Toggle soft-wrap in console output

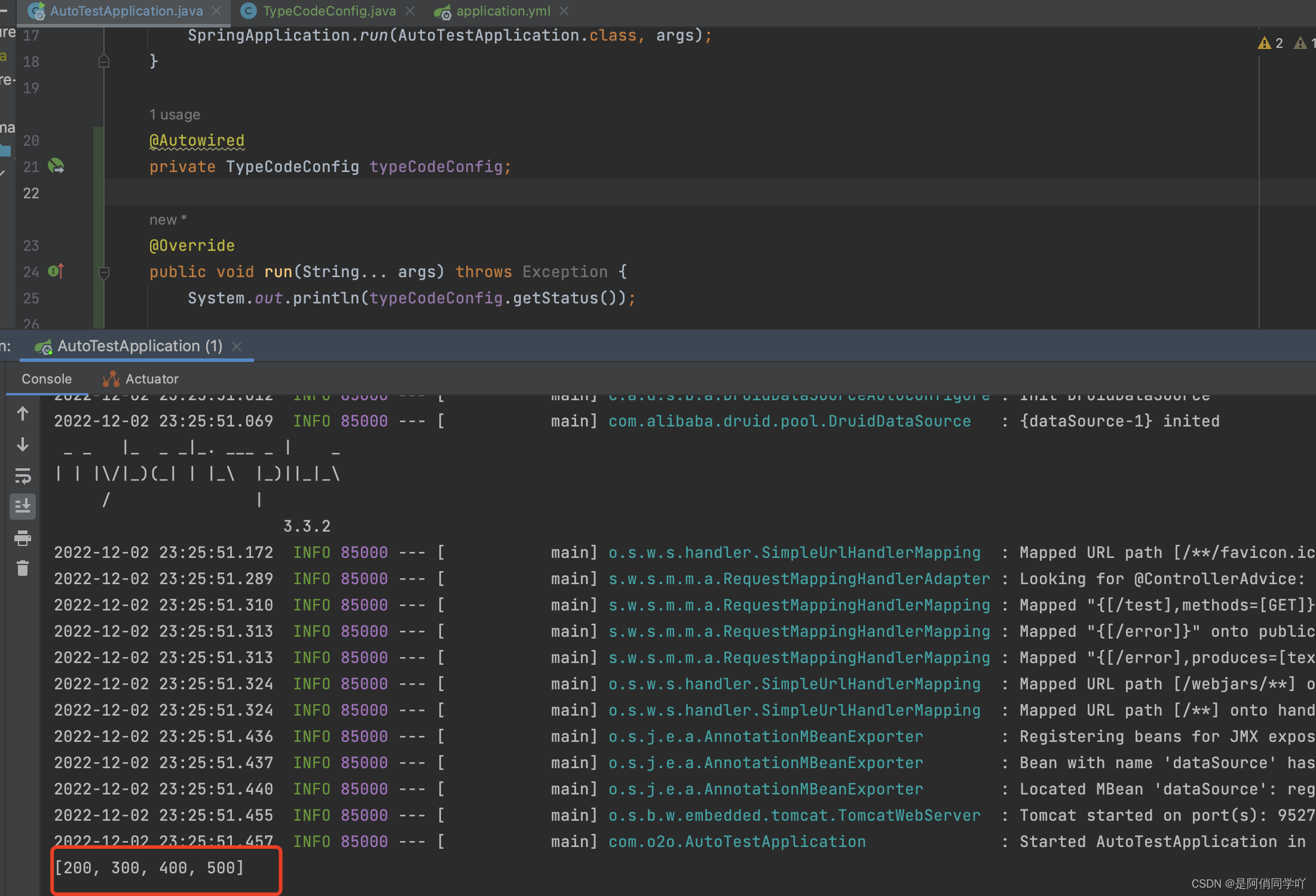[x=23, y=475]
